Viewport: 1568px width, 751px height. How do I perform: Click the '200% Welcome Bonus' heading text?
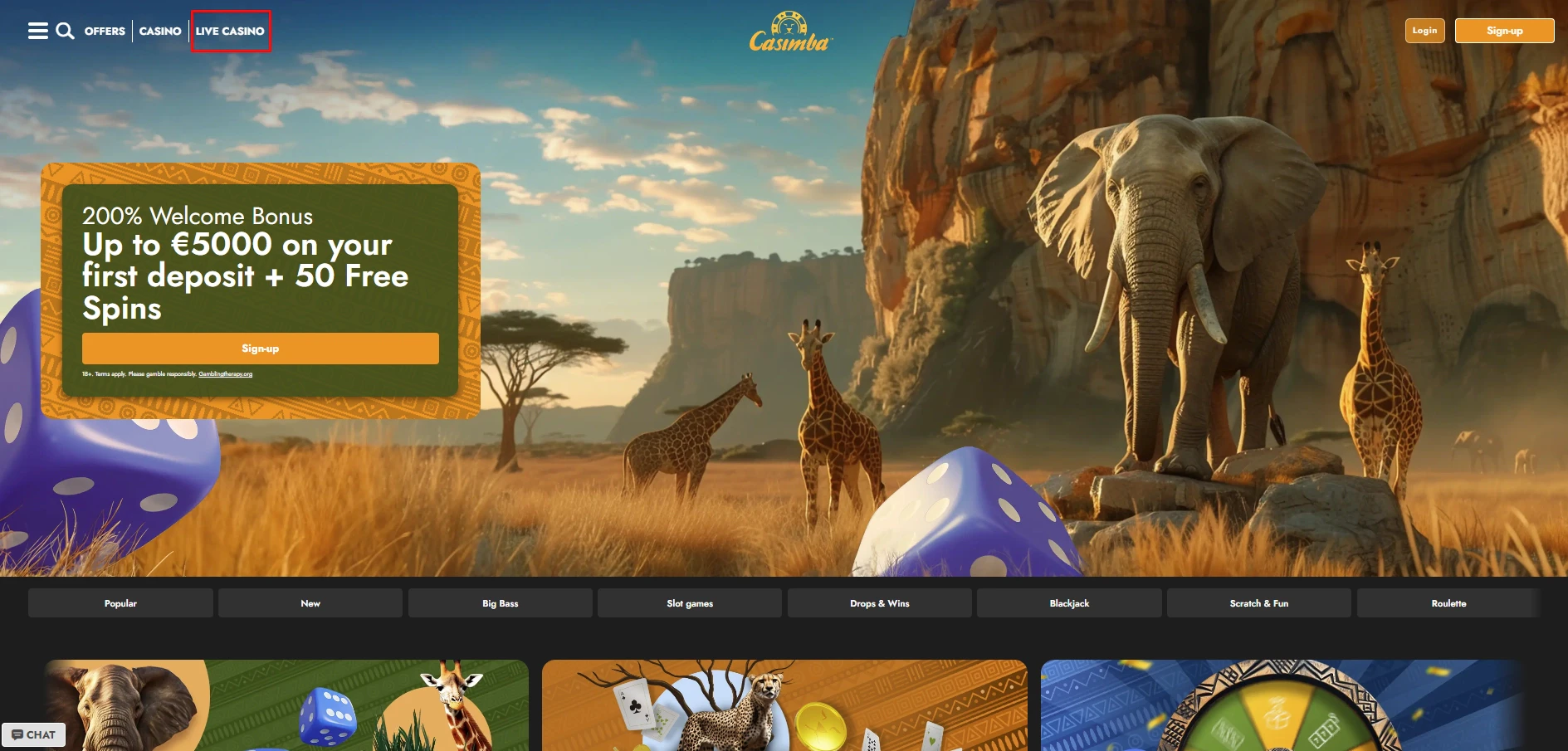point(198,216)
